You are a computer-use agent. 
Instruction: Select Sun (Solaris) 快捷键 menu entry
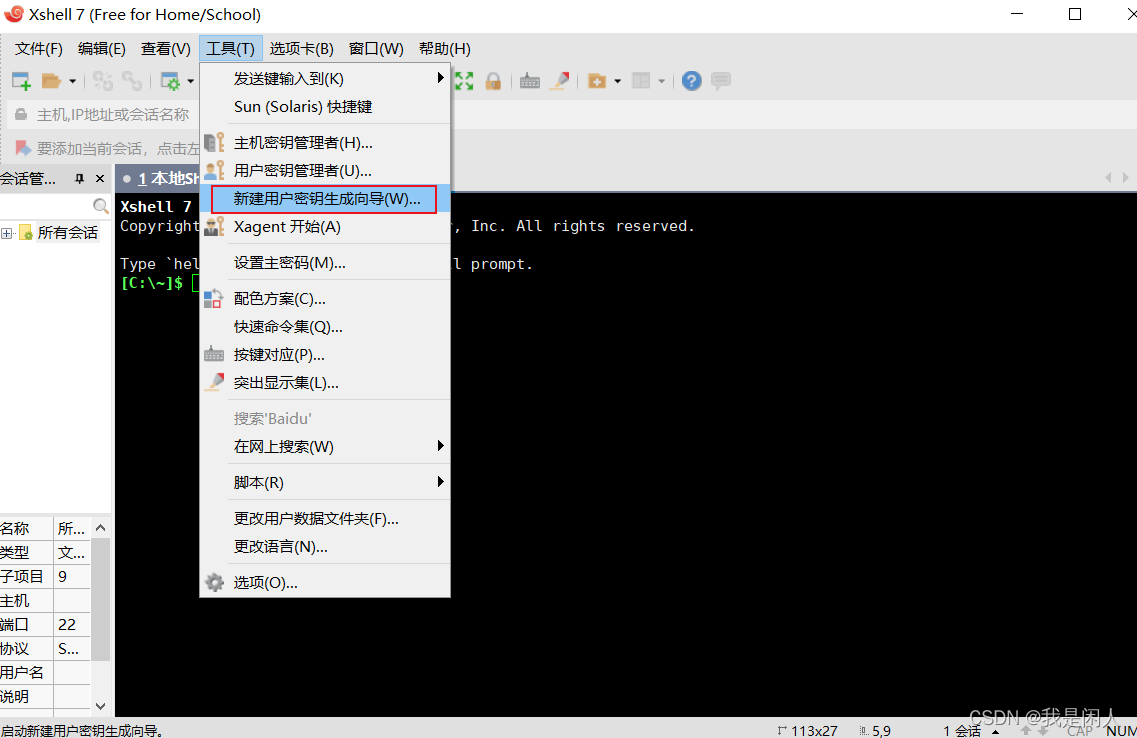[x=325, y=107]
